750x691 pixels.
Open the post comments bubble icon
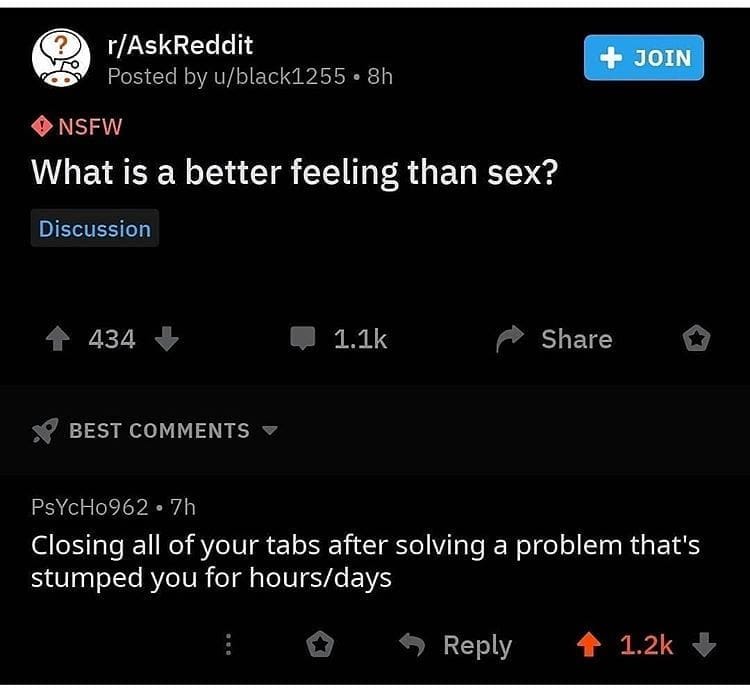tap(302, 340)
